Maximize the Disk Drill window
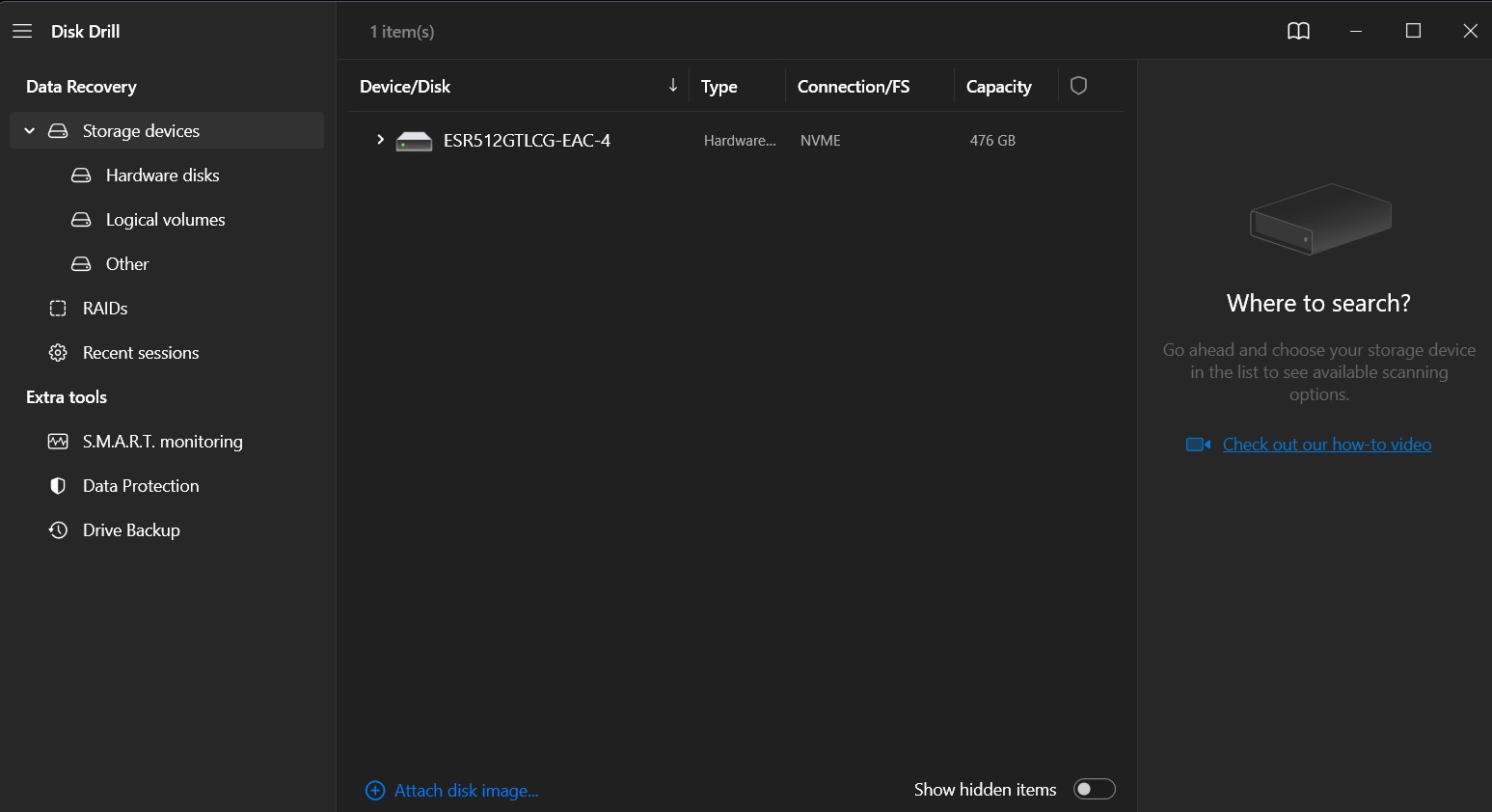1492x812 pixels. click(1414, 31)
